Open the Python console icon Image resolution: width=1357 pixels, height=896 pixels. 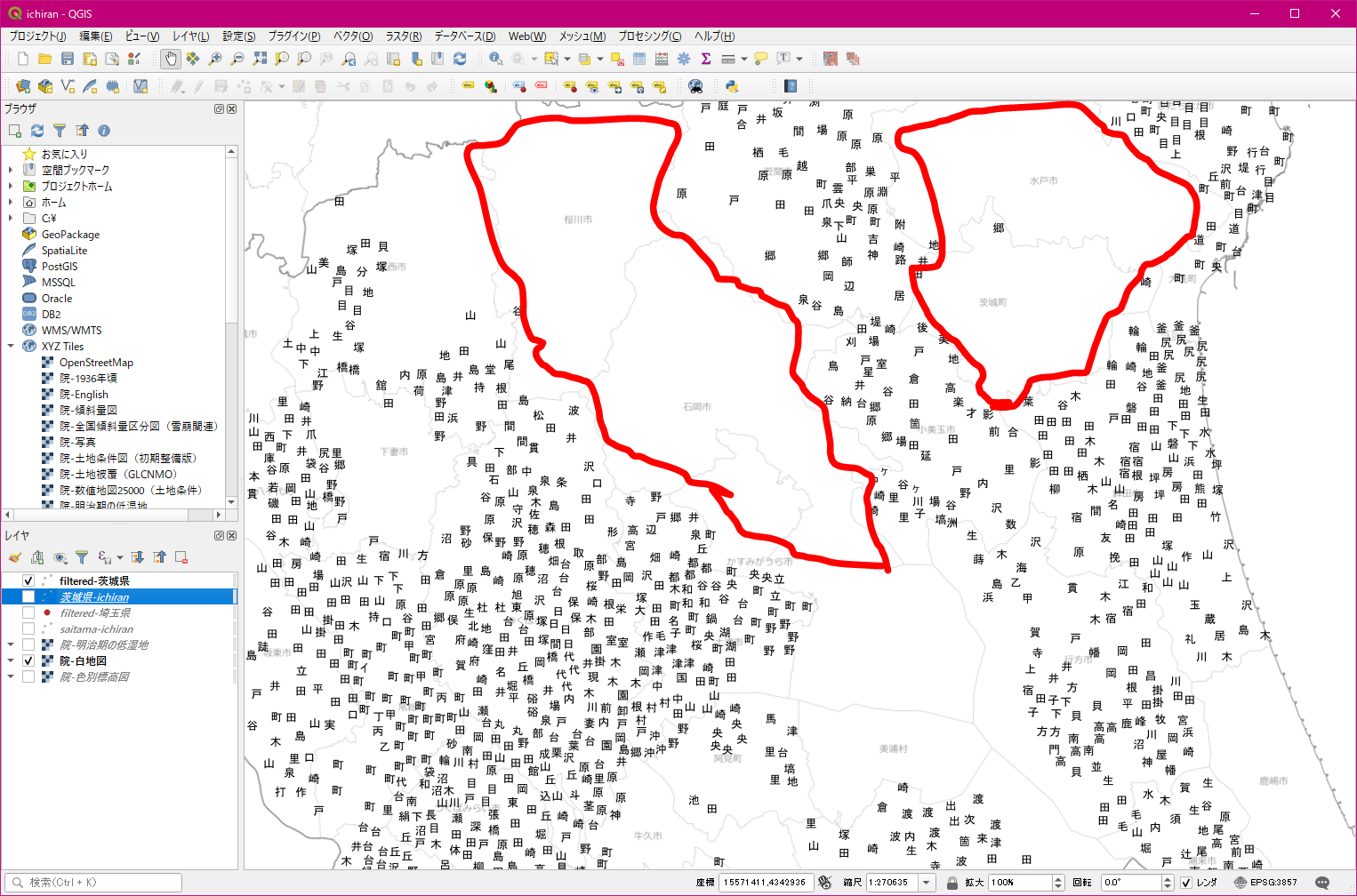click(x=732, y=86)
